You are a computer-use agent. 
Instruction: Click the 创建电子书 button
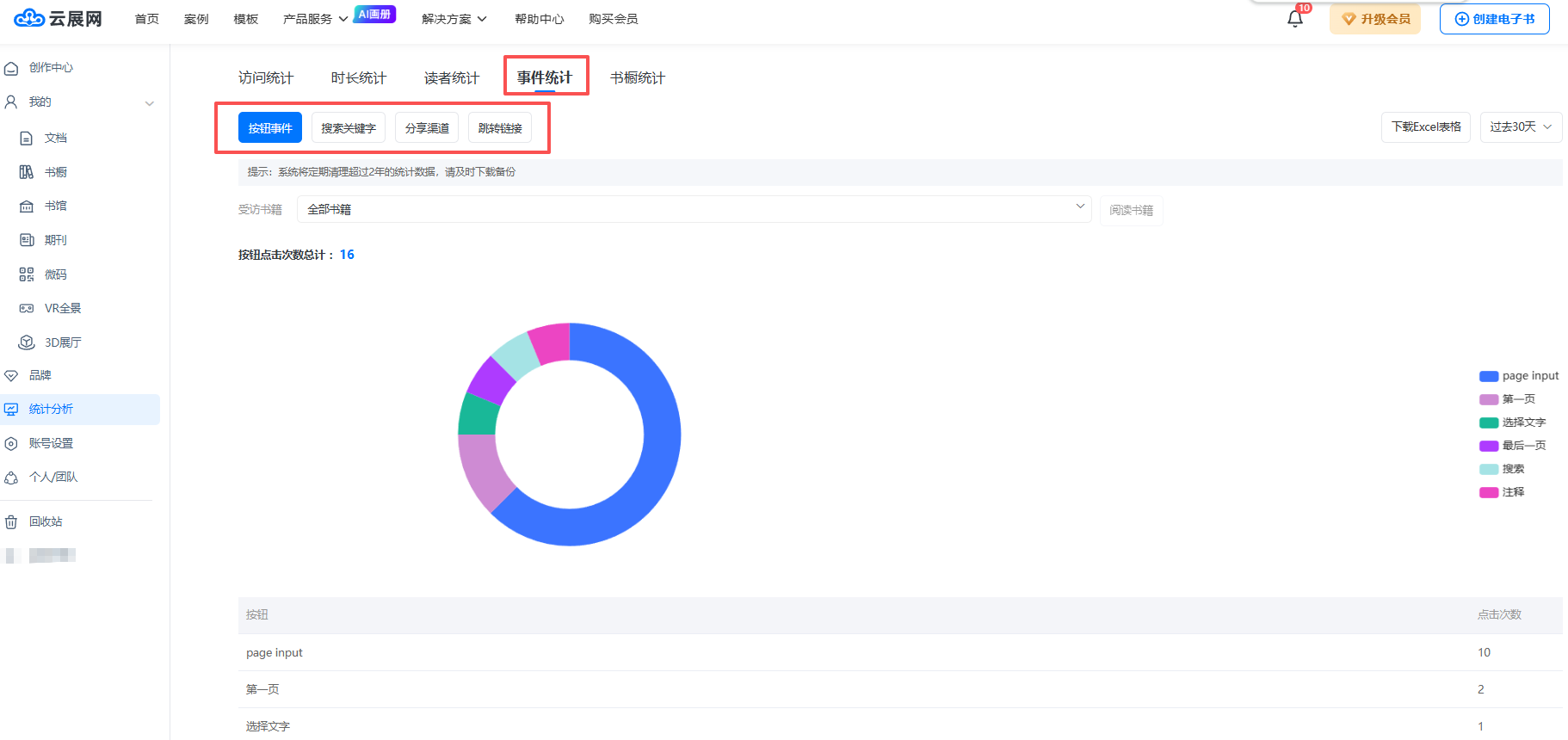pos(1494,19)
